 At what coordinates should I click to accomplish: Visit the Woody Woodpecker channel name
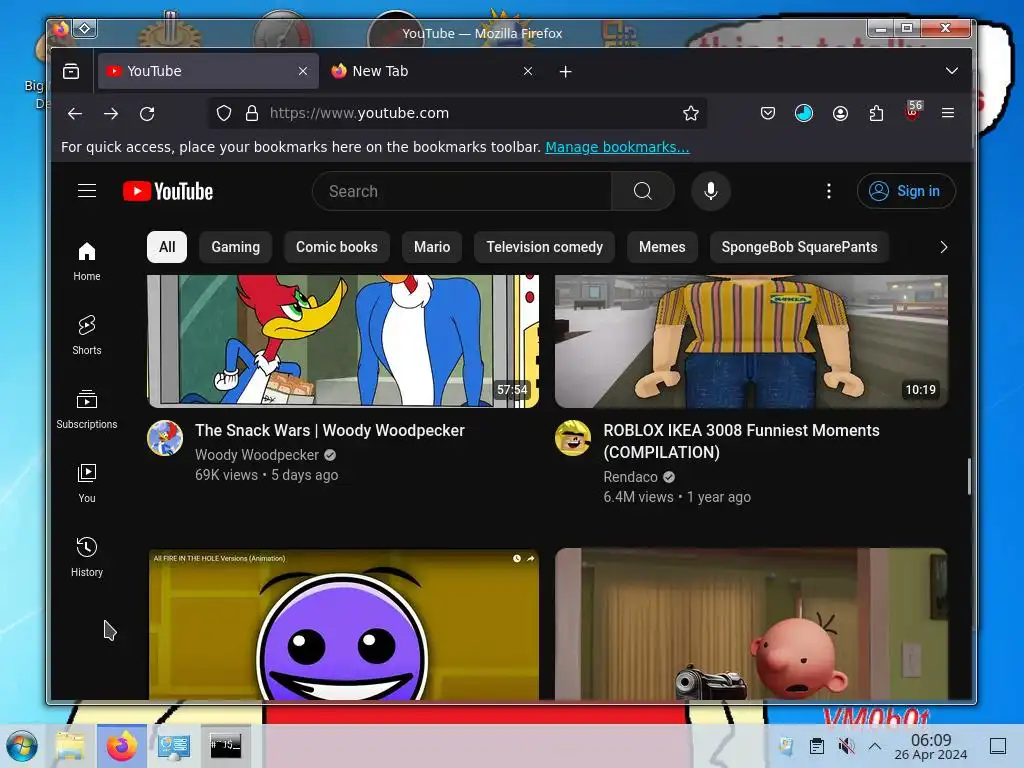pyautogui.click(x=257, y=455)
